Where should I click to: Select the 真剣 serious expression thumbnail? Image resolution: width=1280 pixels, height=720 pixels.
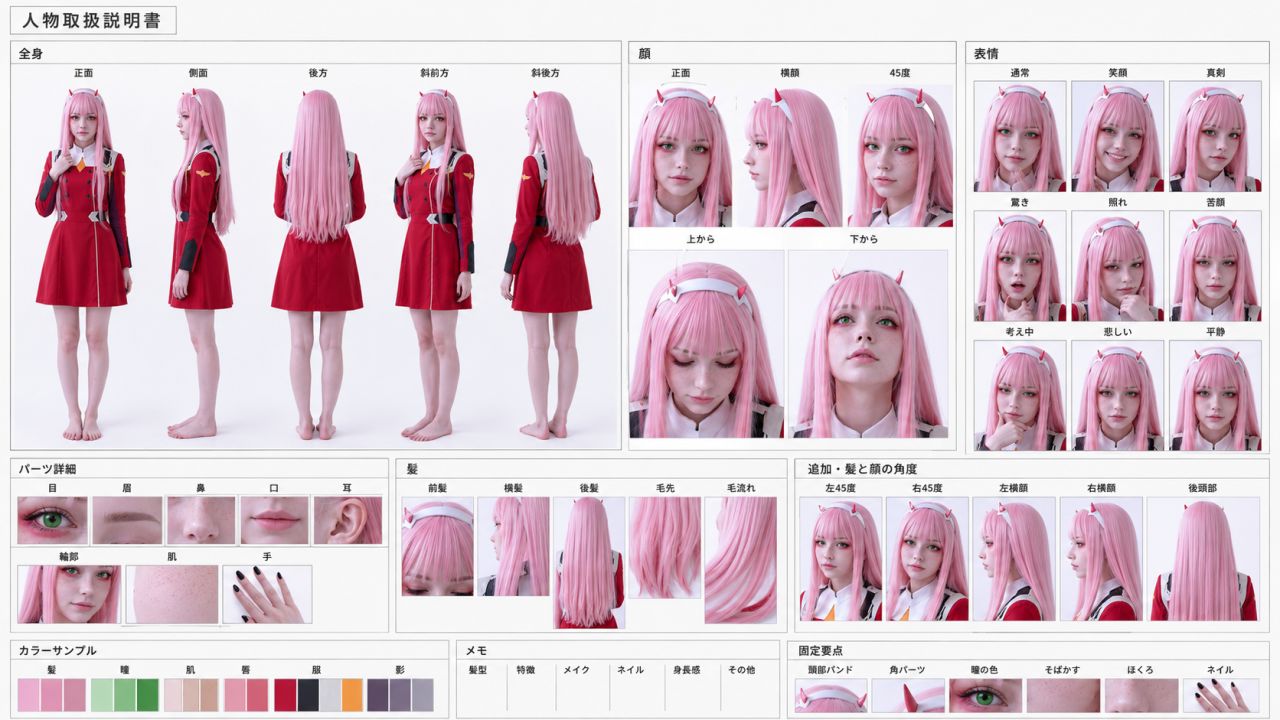pos(1215,136)
